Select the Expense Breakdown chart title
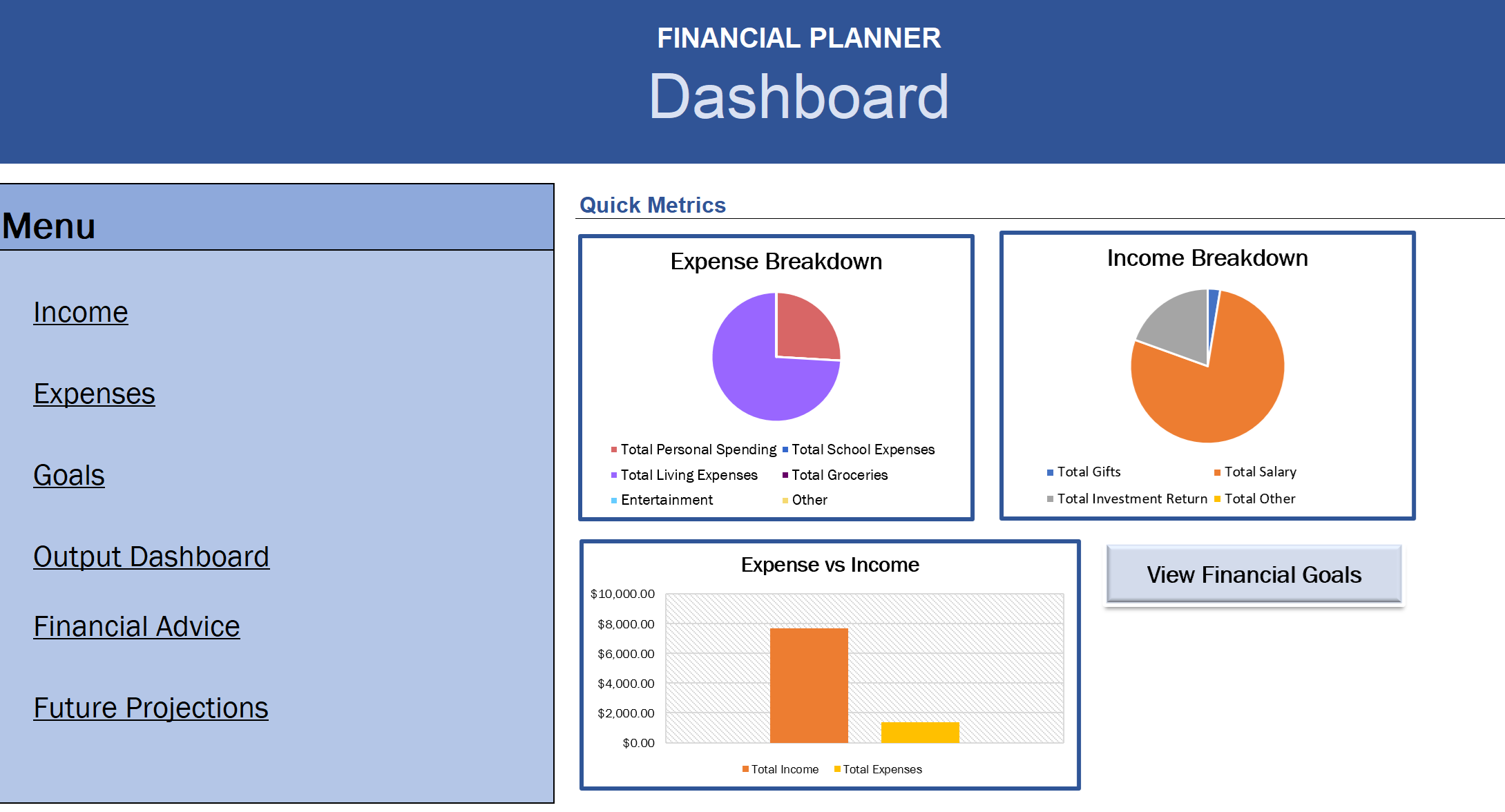This screenshot has height=812, width=1505. pos(776,262)
